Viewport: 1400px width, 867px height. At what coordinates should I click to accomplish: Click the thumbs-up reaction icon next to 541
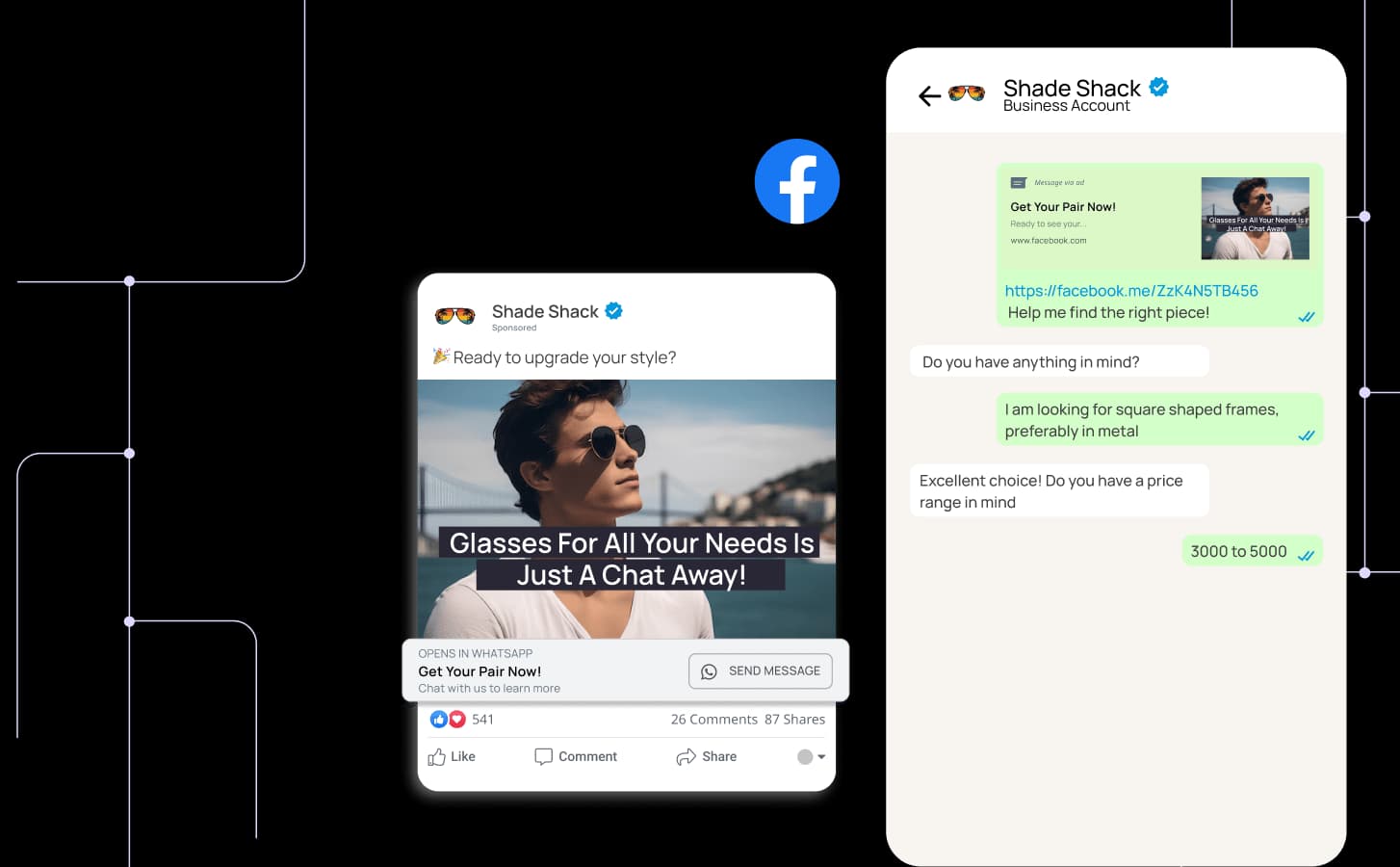coord(439,719)
